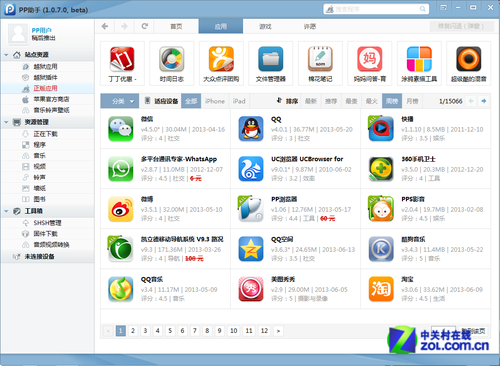Image resolution: width=500 pixels, height=366 pixels.
Task: Open featured app 涂鸦素描工具
Action: click(x=419, y=63)
